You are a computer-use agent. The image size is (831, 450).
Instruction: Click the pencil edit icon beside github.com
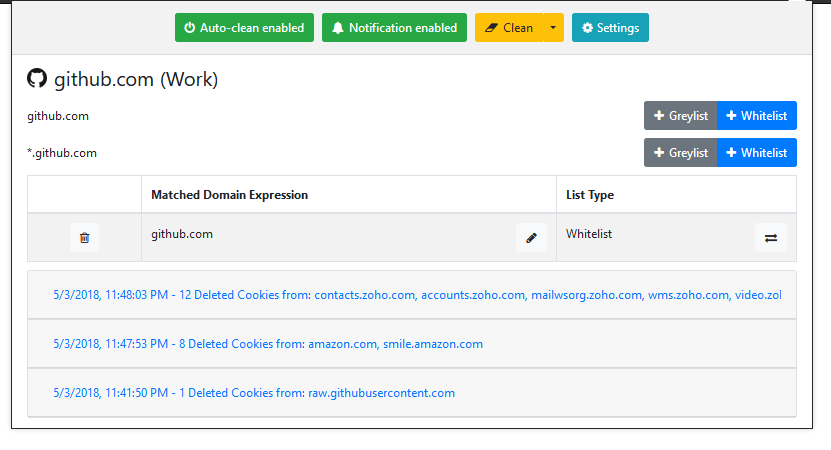click(x=531, y=237)
